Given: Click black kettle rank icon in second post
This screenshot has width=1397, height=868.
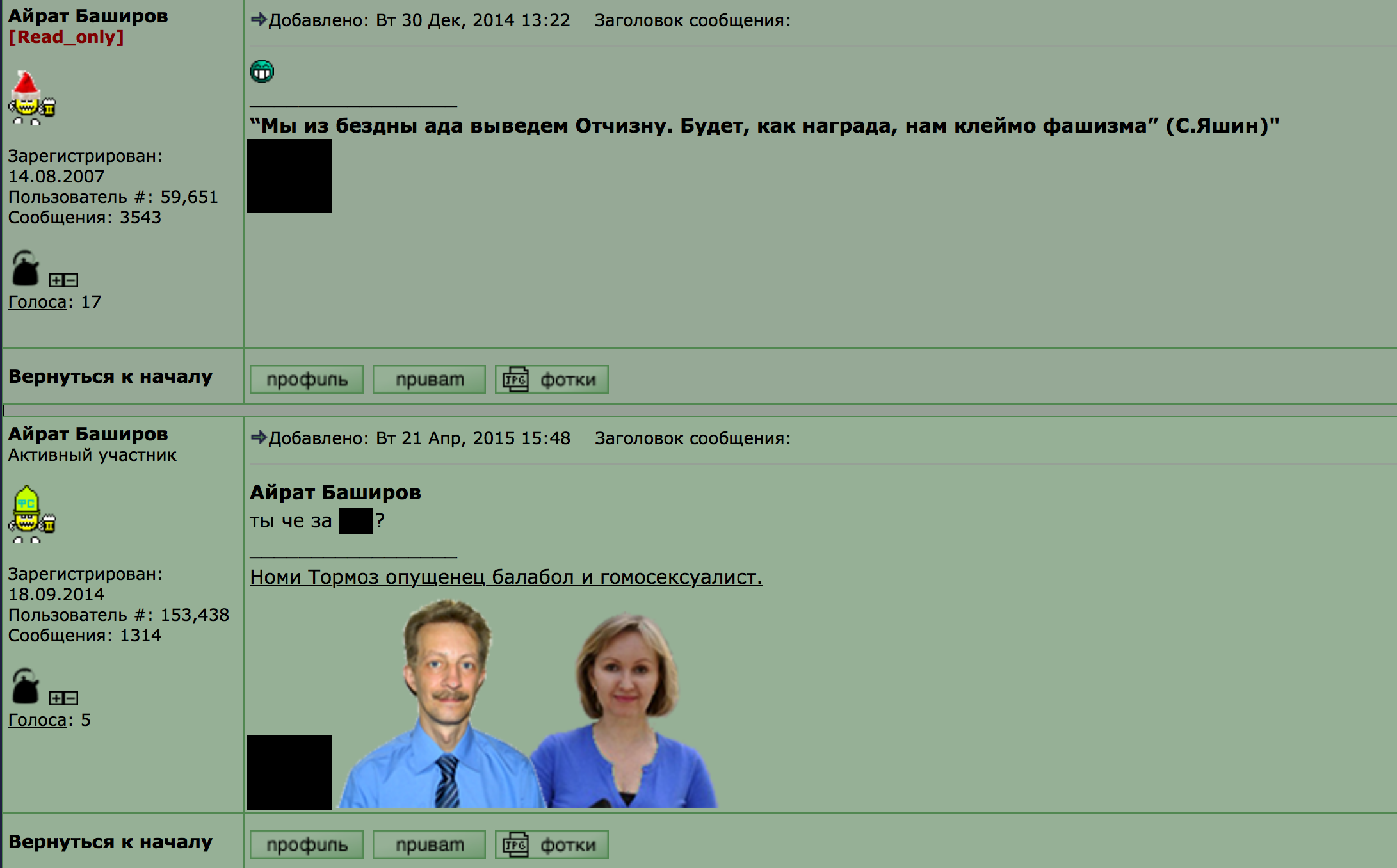Looking at the screenshot, I should click(26, 686).
